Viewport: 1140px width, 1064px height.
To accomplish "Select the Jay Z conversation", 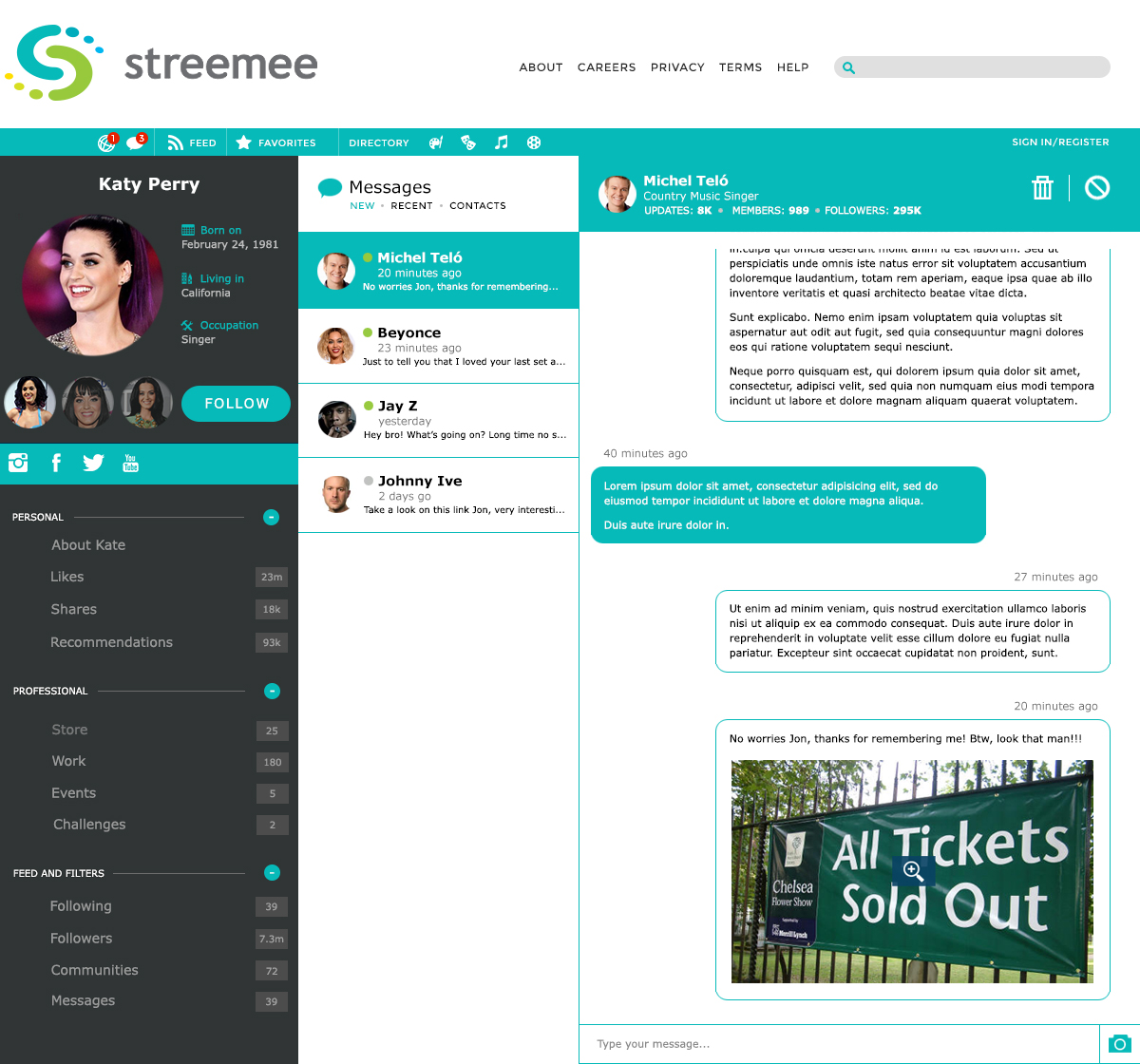I will (438, 421).
